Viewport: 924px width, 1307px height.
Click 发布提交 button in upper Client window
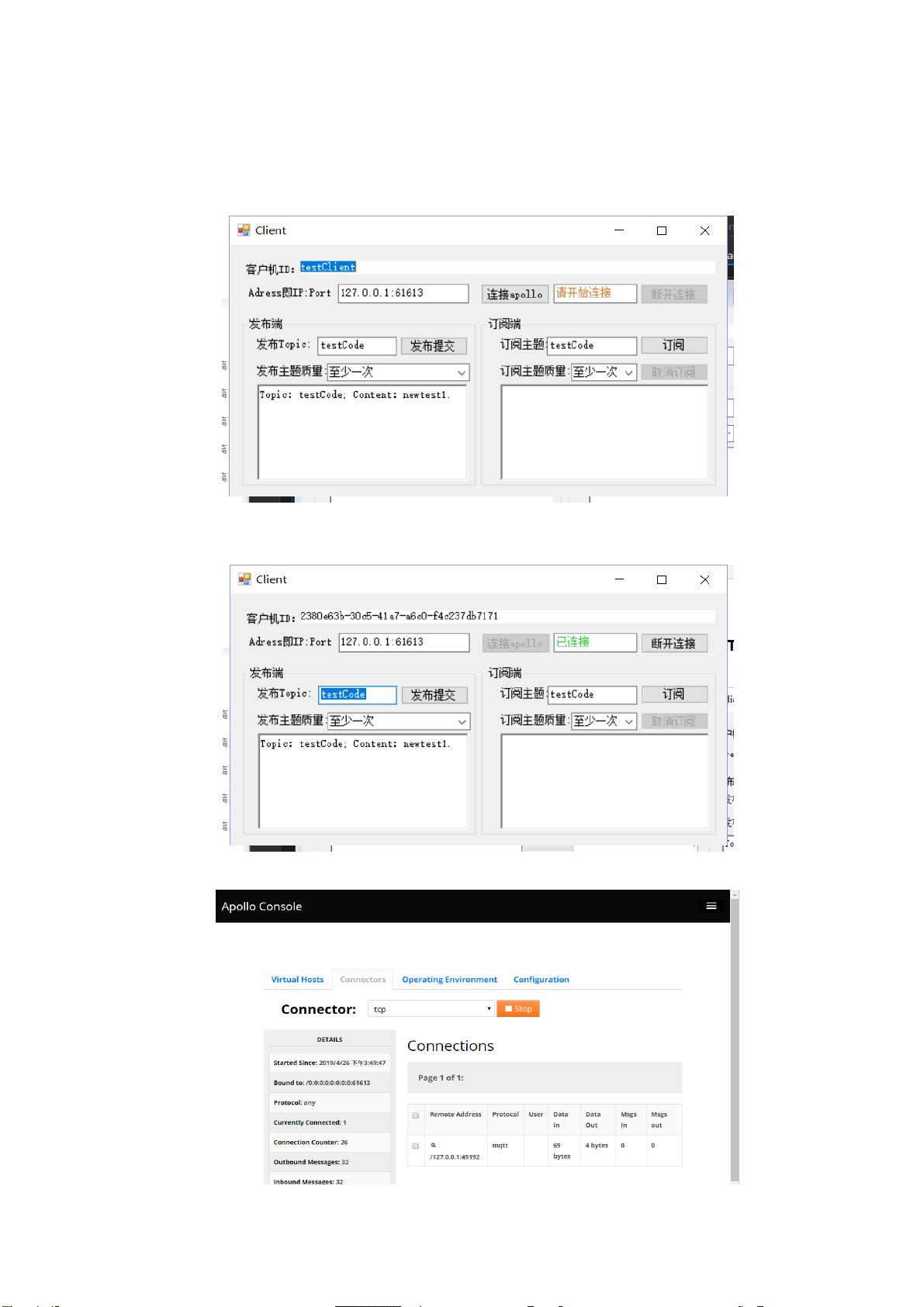coord(433,346)
